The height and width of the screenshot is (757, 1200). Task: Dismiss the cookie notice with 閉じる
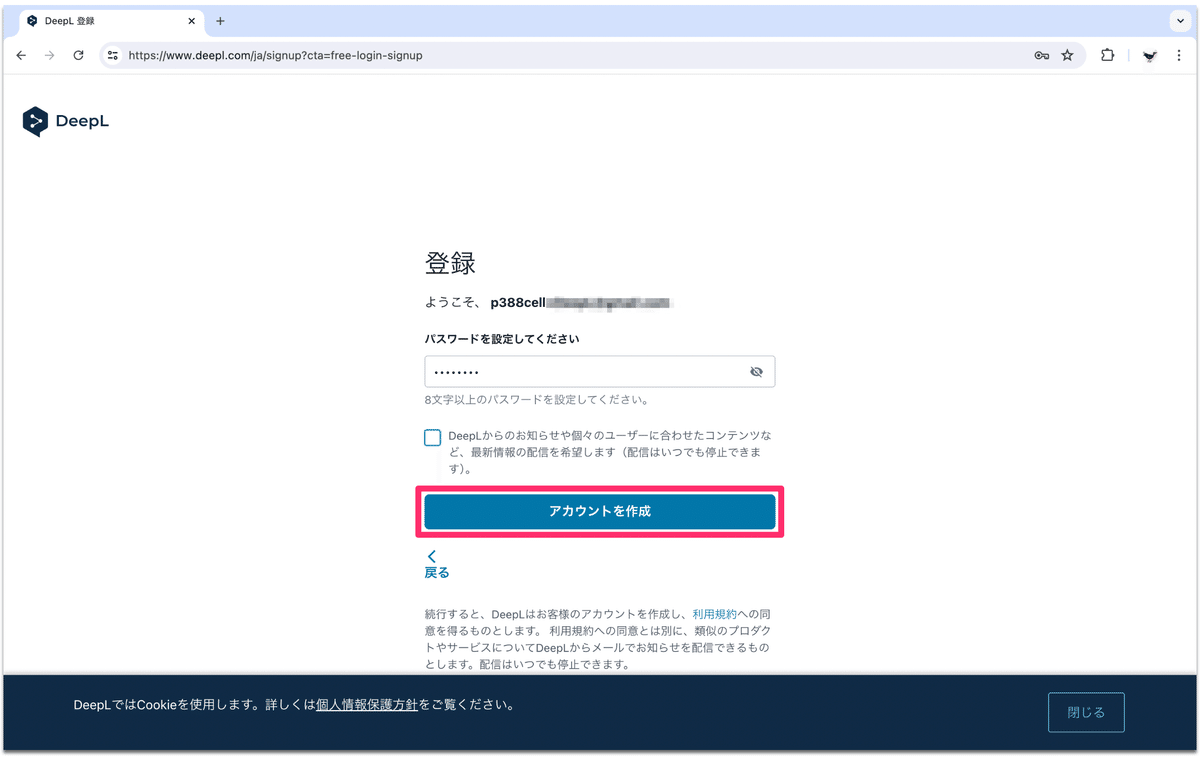pyautogui.click(x=1086, y=712)
